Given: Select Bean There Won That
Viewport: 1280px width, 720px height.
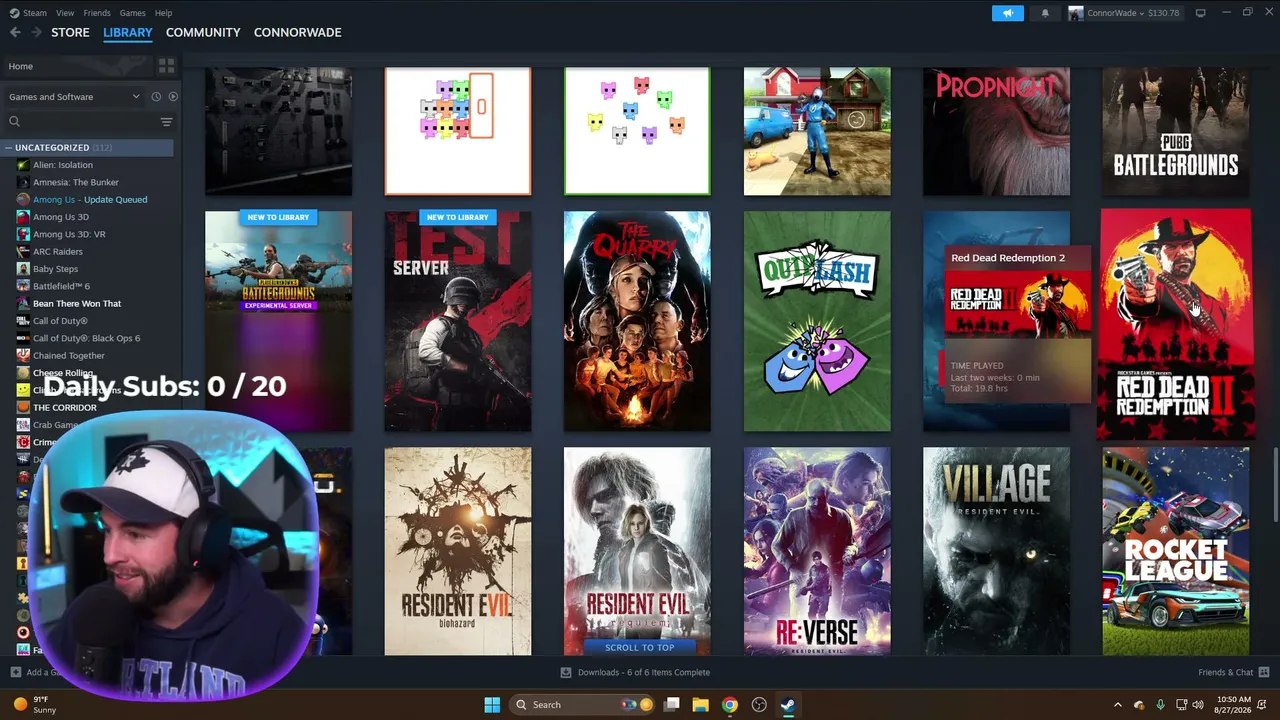Looking at the screenshot, I should click(x=77, y=304).
